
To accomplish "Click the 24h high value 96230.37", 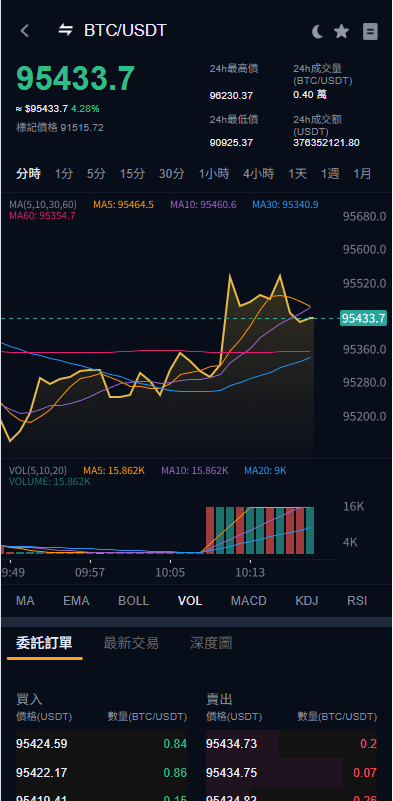I will coord(232,96).
